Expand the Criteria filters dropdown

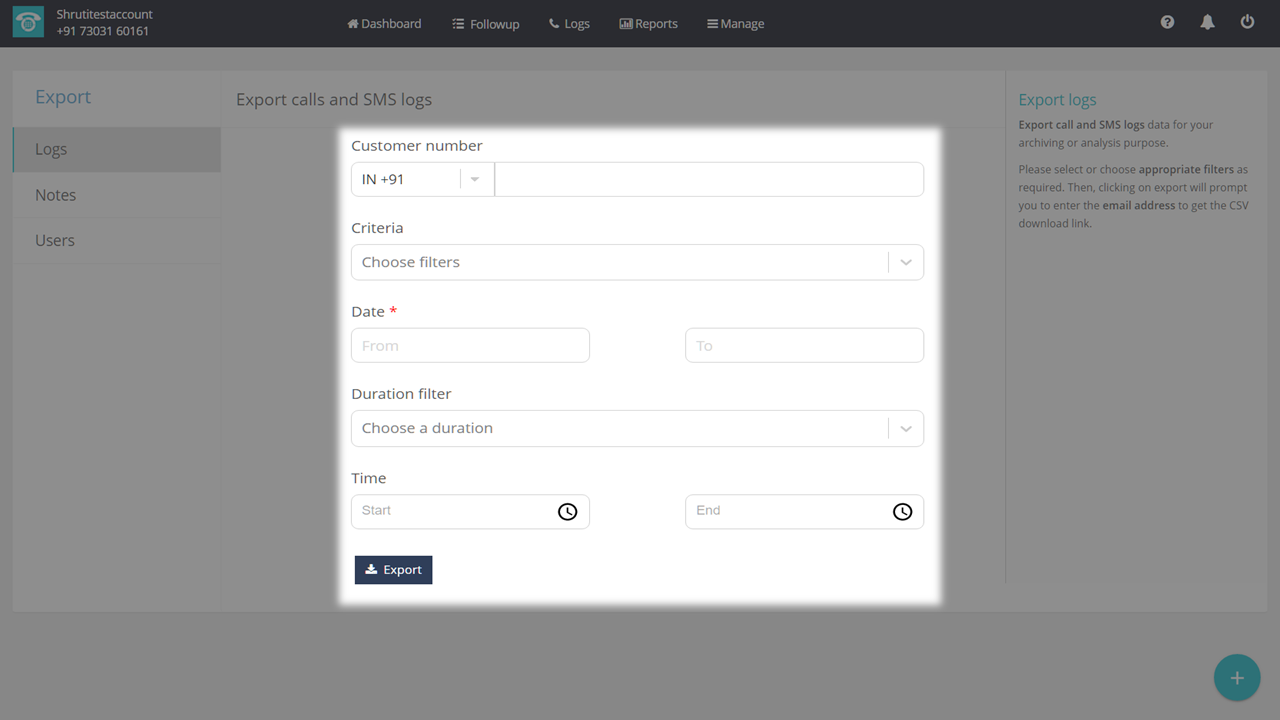point(905,262)
